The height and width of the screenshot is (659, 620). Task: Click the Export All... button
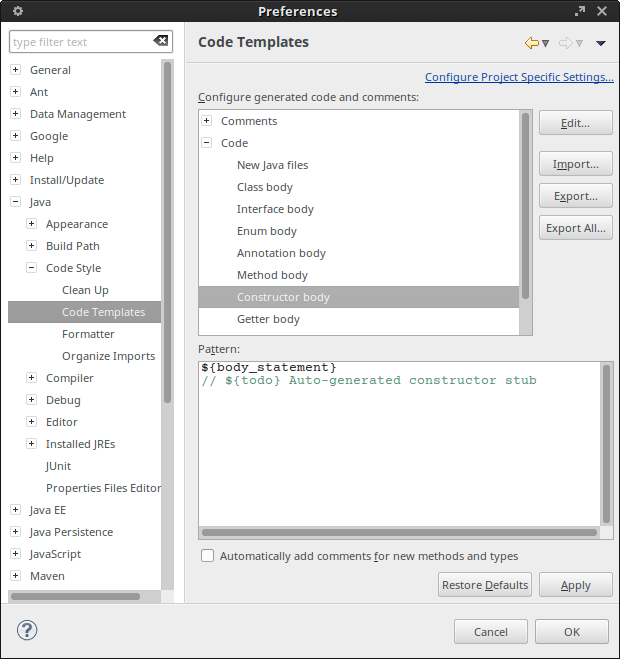(575, 228)
